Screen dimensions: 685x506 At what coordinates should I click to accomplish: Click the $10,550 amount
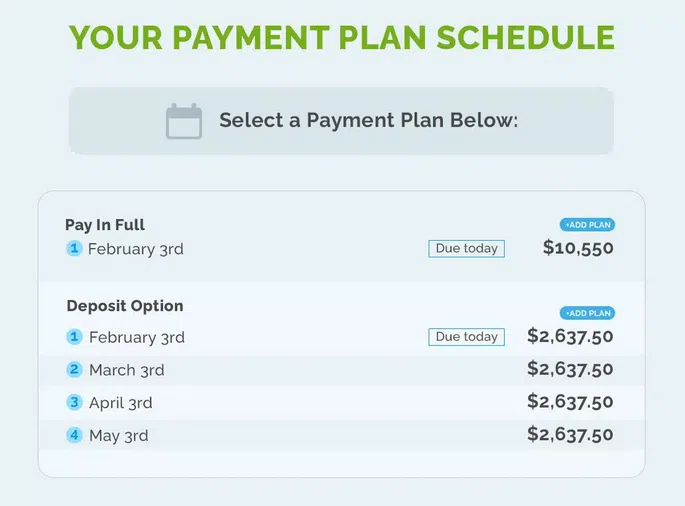[578, 248]
